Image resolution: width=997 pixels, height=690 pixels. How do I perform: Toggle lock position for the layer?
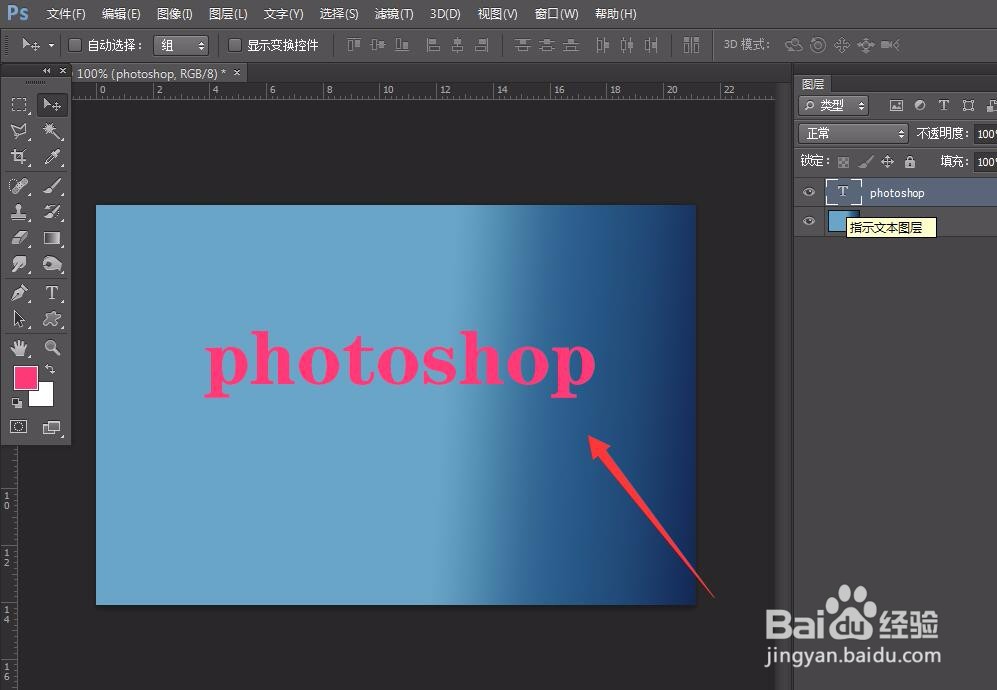point(888,162)
